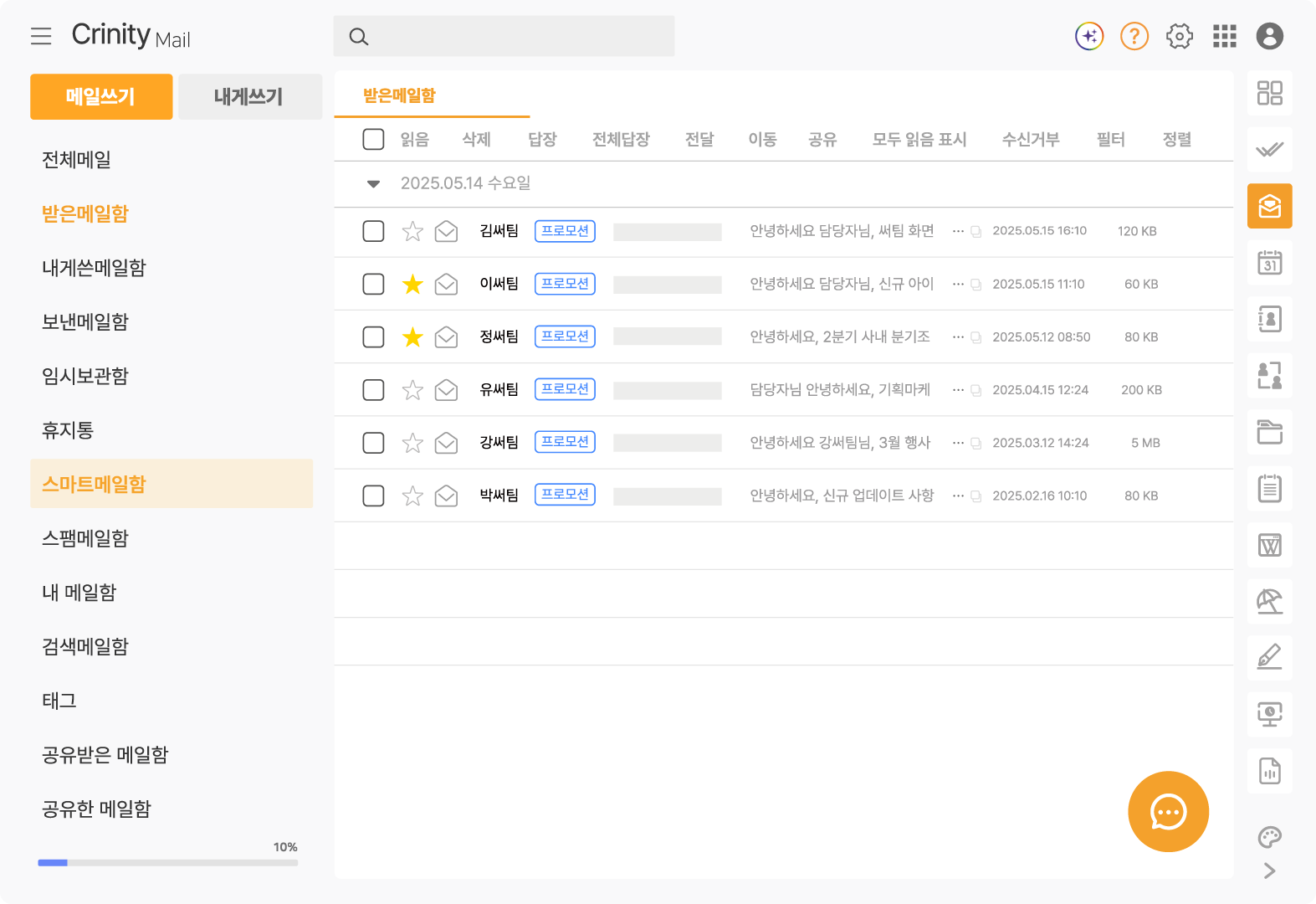
Task: Select the mail icon in right sidebar
Action: point(1270,206)
